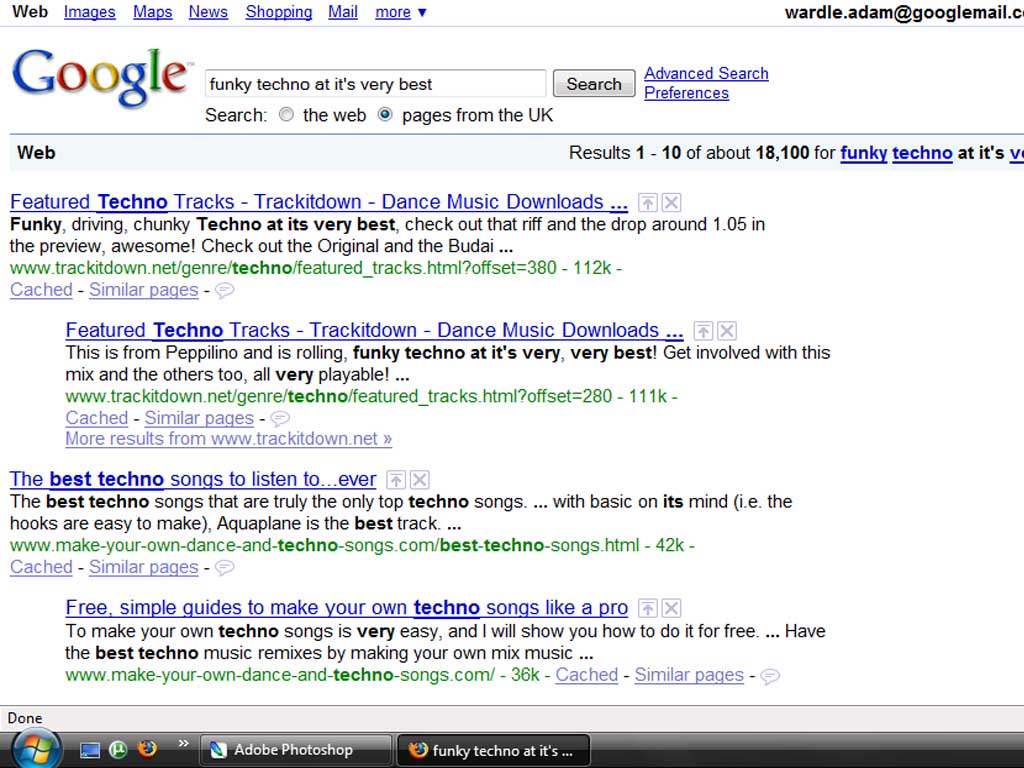Promote 'The best techno songs' result

point(396,480)
